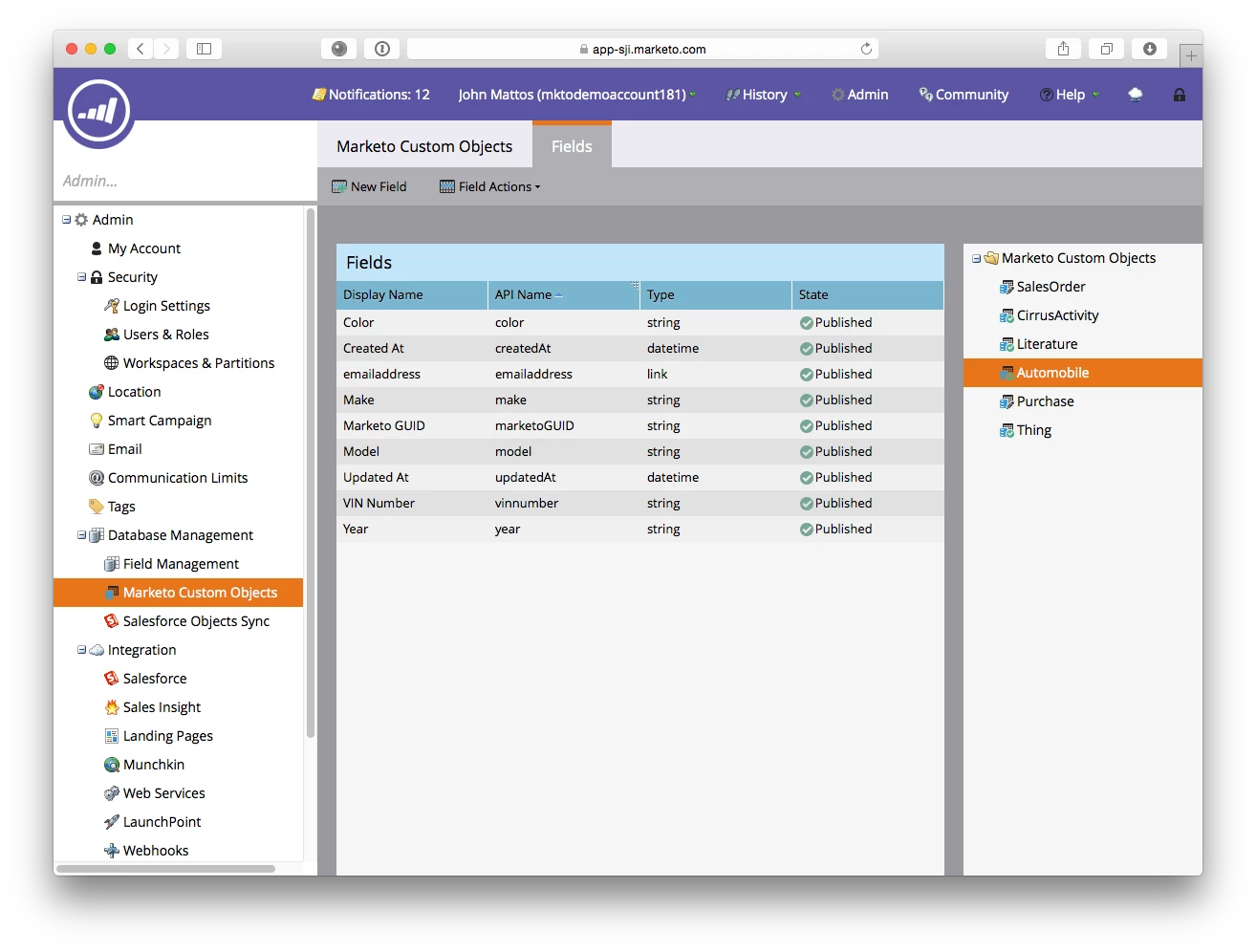Open the Admin menu in header
This screenshot has height=952, width=1256.
pyautogui.click(x=859, y=95)
